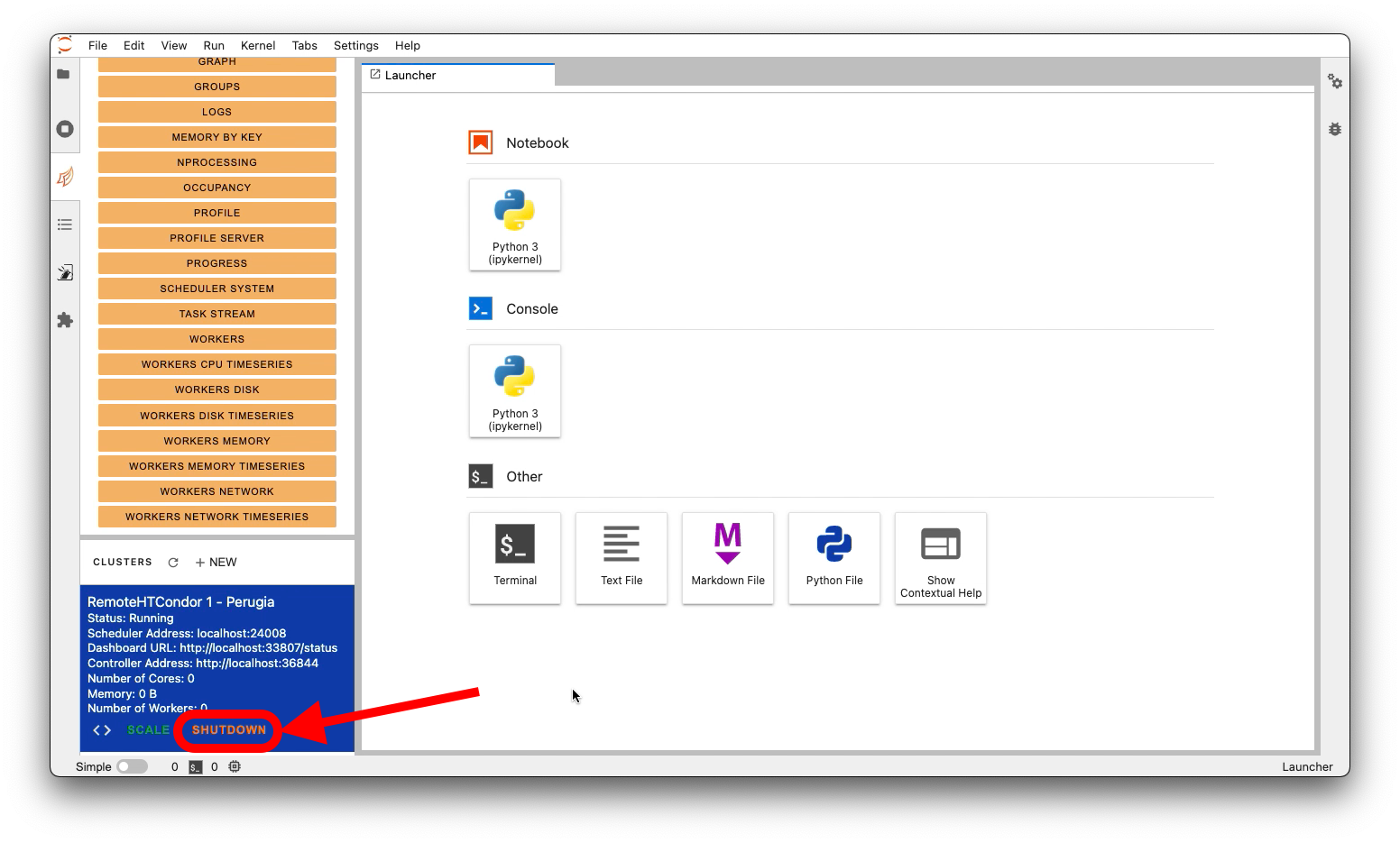
Task: Create a new Python File
Action: [x=834, y=558]
